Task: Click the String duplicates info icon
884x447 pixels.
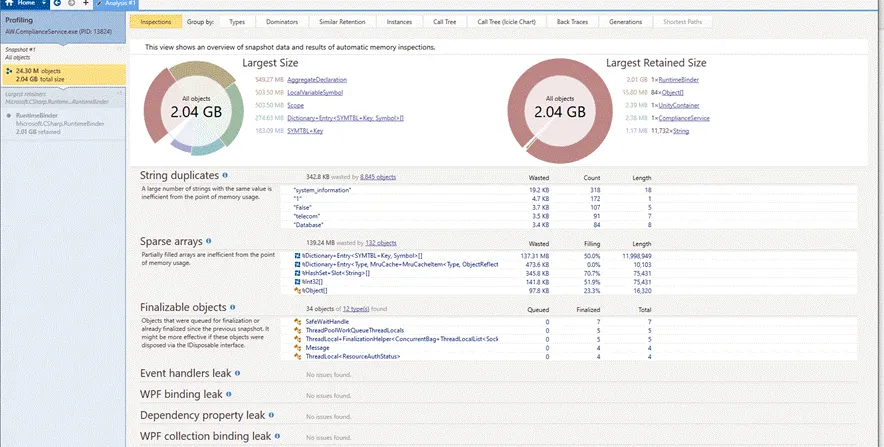Action: tap(225, 175)
